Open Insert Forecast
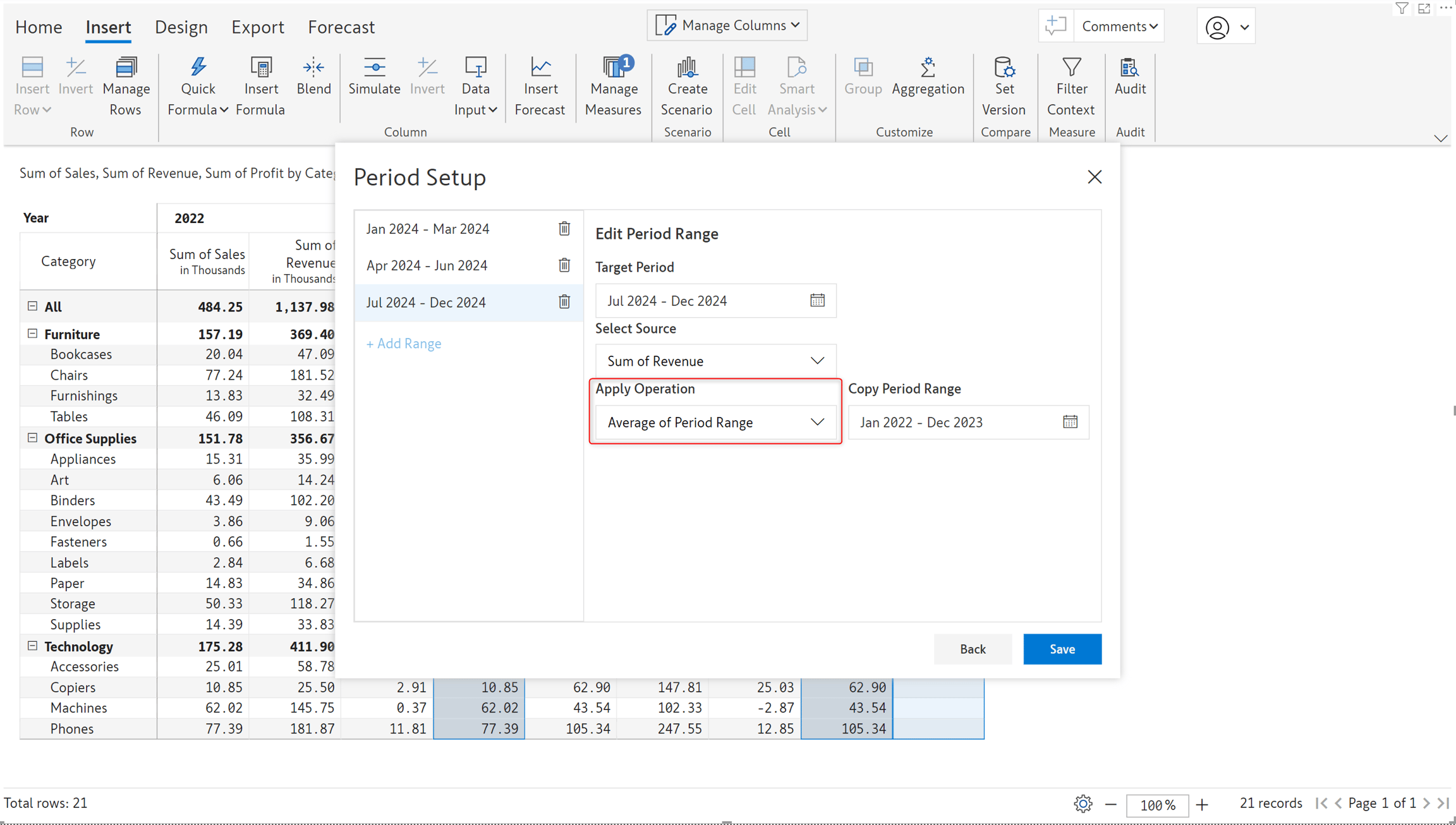Image resolution: width=1456 pixels, height=825 pixels. click(x=540, y=87)
